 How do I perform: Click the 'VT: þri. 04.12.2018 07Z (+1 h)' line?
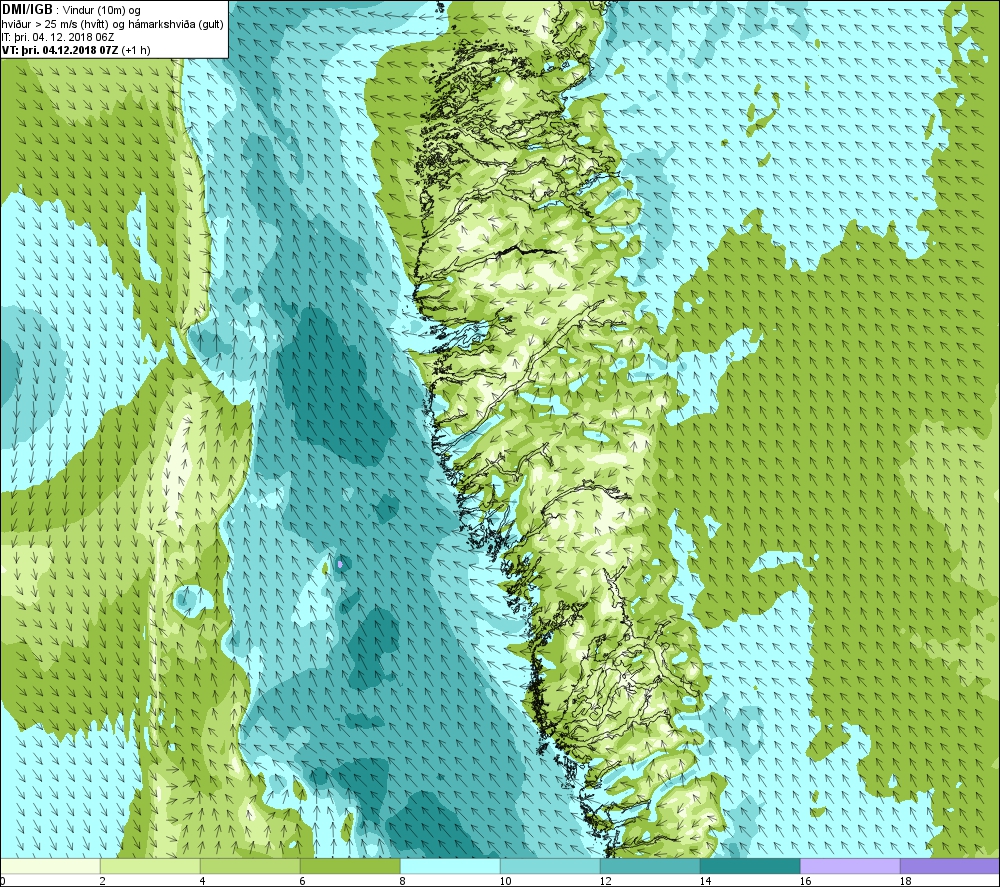(x=76, y=50)
